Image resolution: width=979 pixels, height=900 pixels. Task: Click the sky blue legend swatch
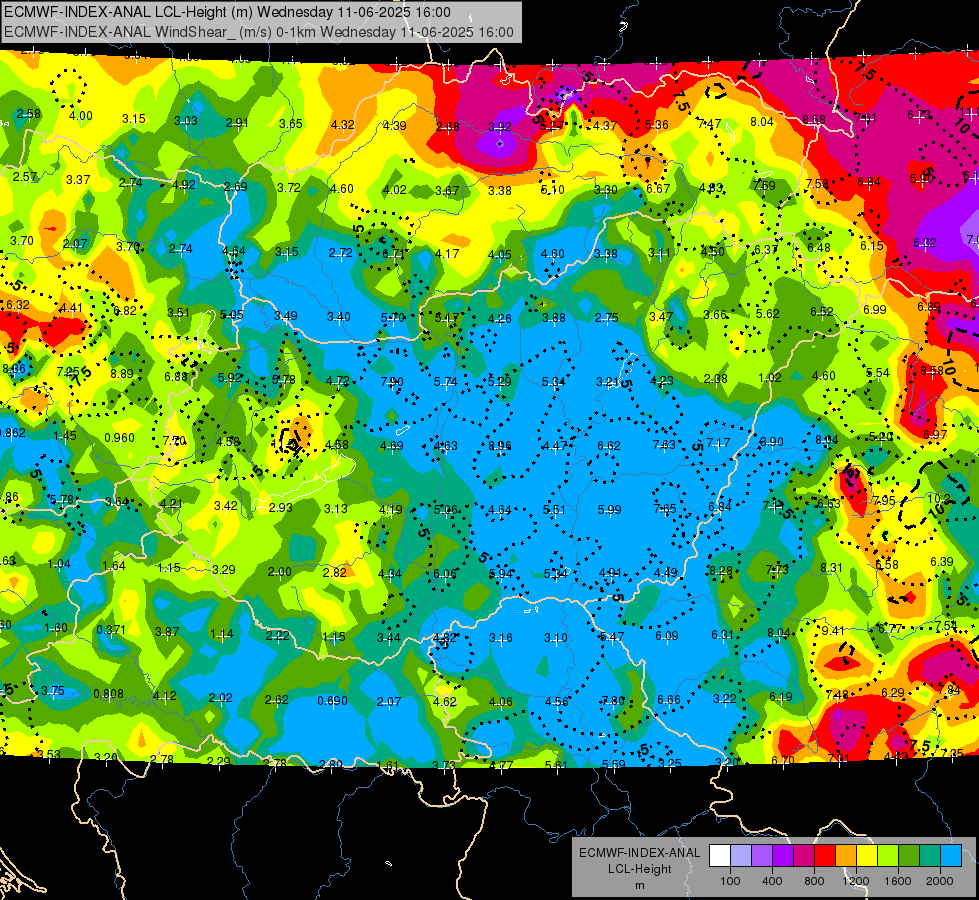pyautogui.click(x=951, y=856)
